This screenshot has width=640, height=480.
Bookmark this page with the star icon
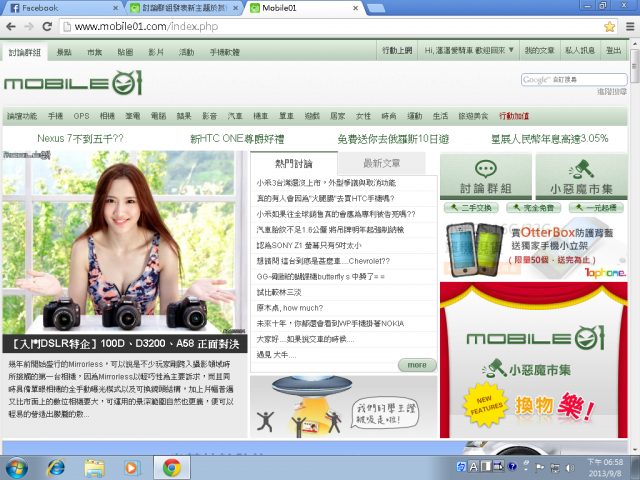609,27
